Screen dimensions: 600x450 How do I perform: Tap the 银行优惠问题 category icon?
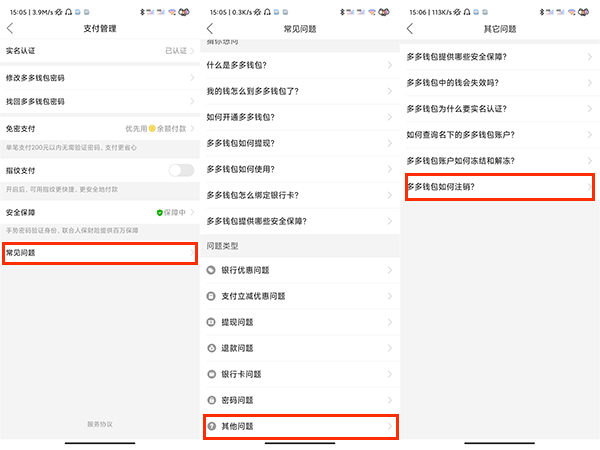[x=211, y=270]
